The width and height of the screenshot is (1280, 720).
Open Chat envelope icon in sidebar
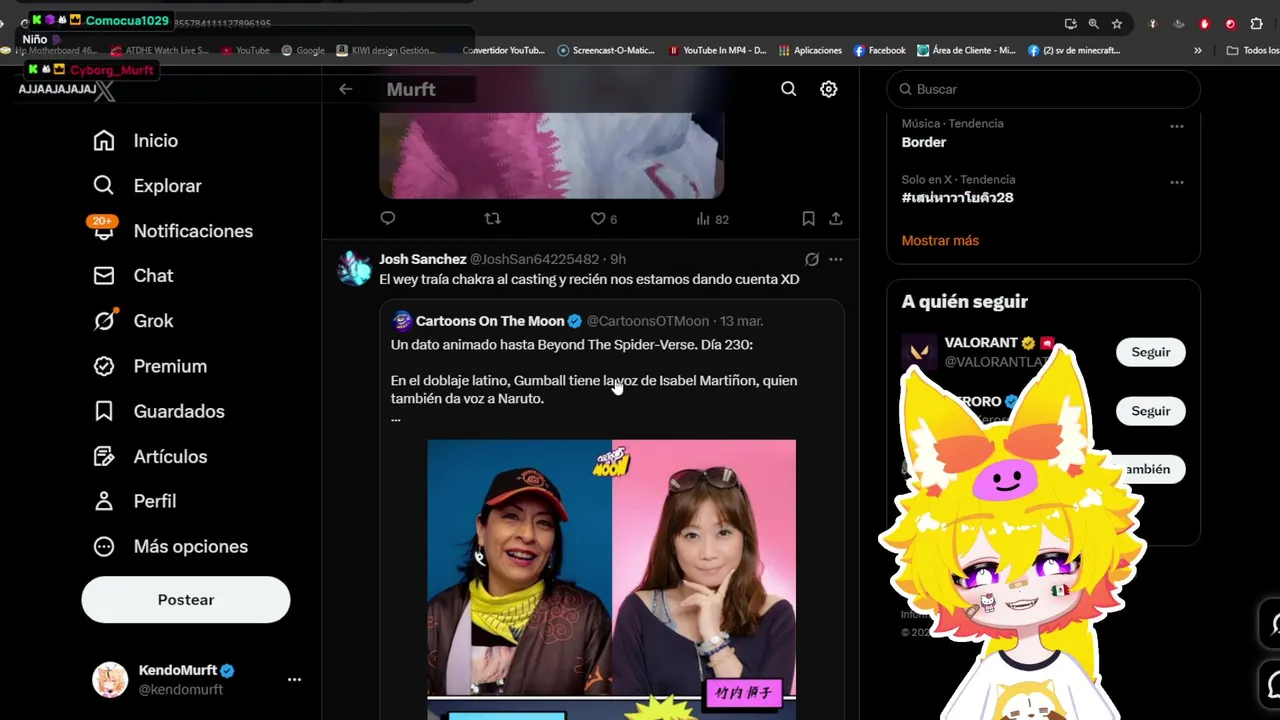(104, 276)
